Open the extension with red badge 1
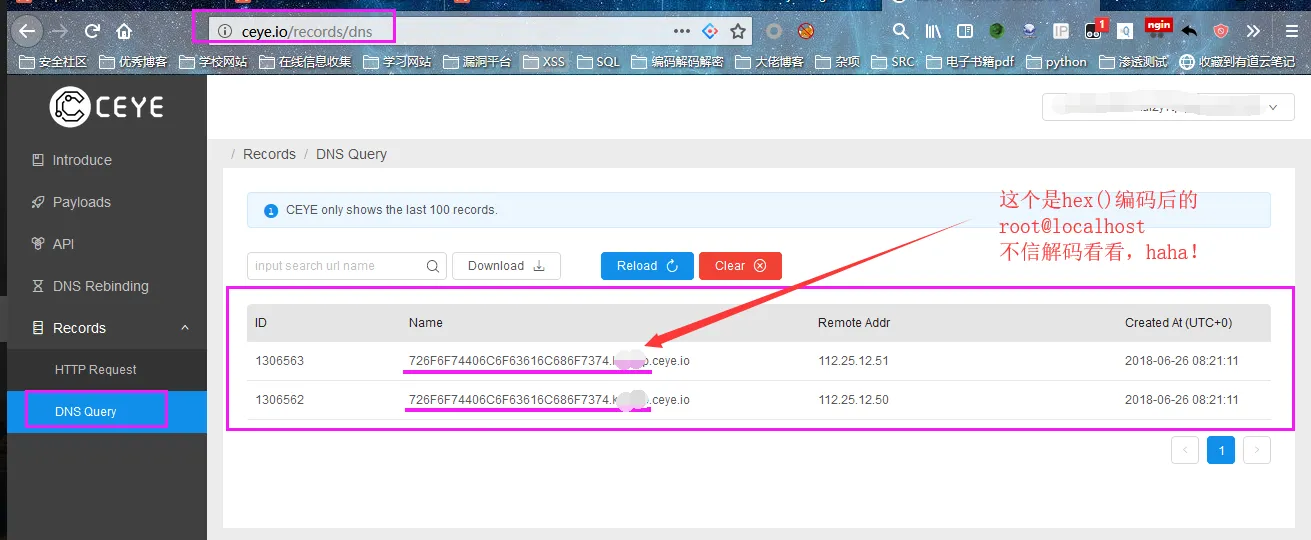Image resolution: width=1311 pixels, height=540 pixels. point(1094,29)
